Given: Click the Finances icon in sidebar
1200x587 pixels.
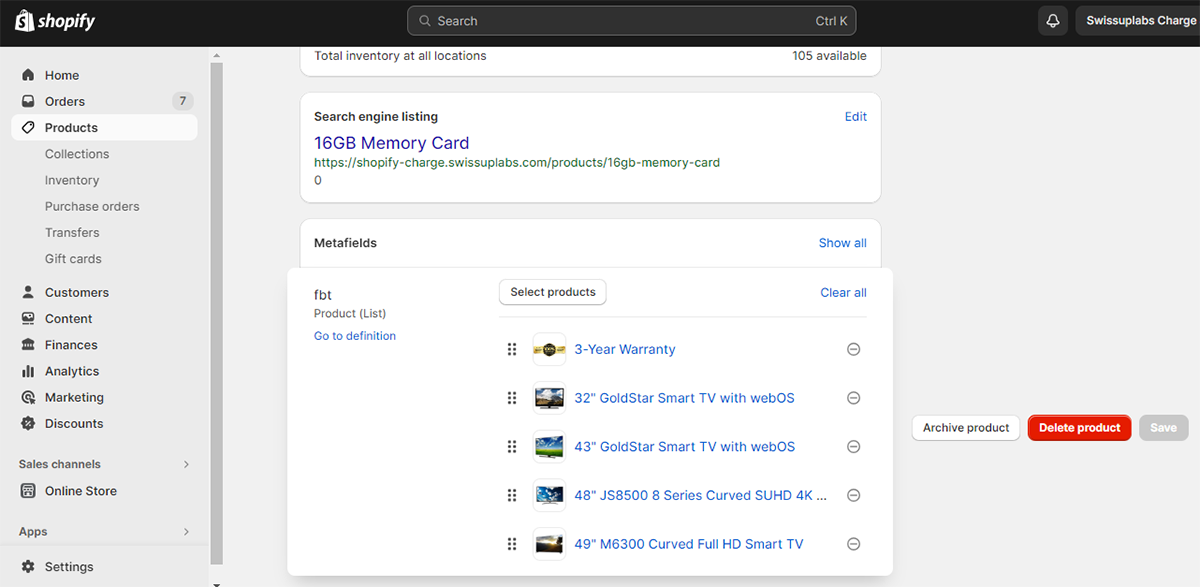Looking at the screenshot, I should 28,345.
